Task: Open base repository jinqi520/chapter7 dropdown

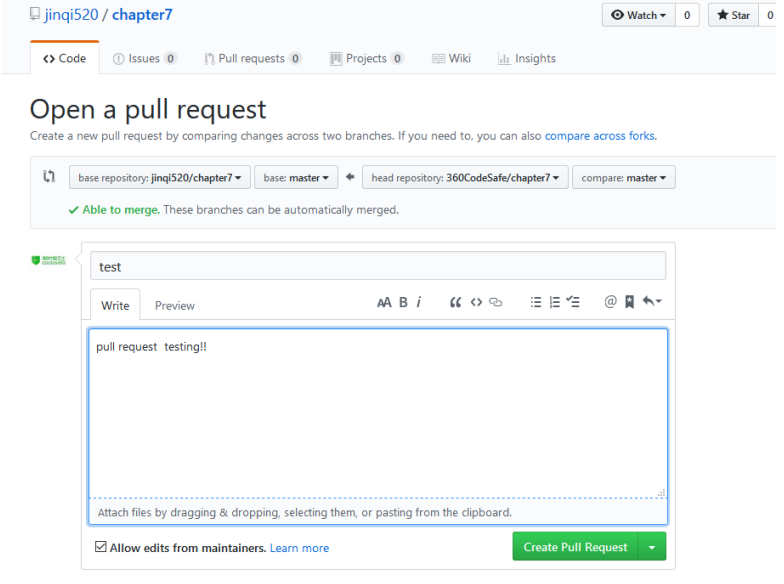Action: click(x=160, y=178)
